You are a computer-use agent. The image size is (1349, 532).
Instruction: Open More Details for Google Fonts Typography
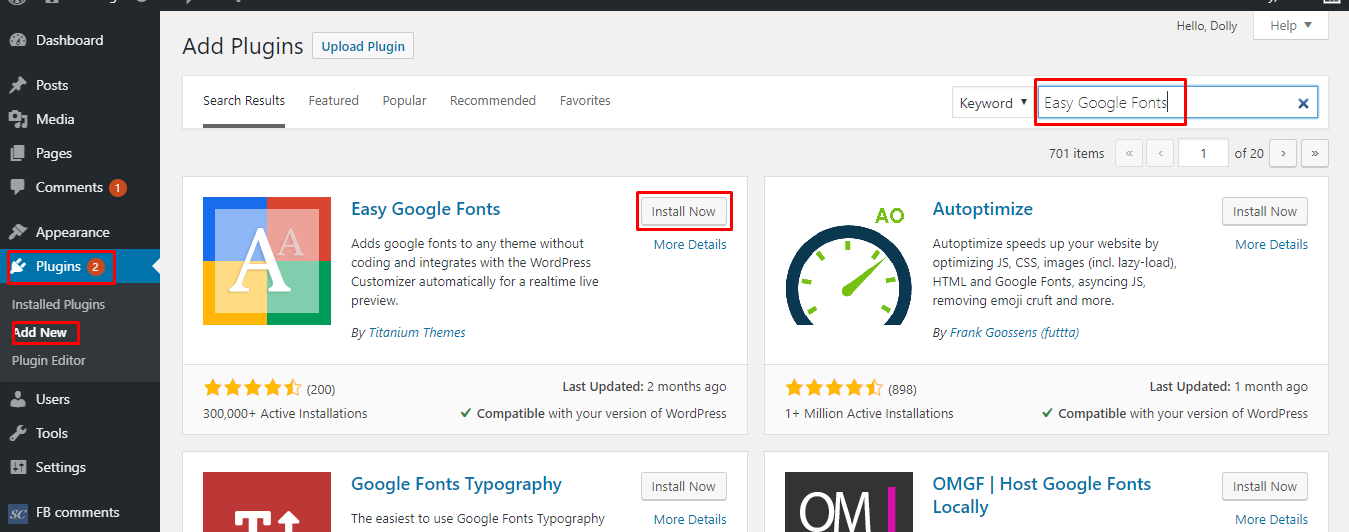point(690,519)
